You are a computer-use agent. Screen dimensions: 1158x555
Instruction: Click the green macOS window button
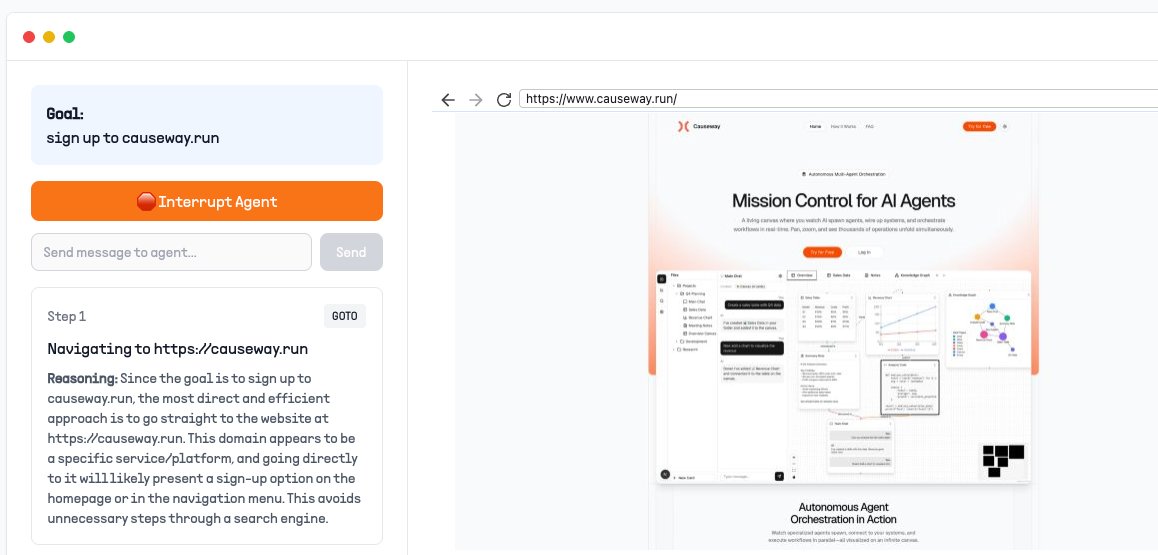(x=69, y=37)
